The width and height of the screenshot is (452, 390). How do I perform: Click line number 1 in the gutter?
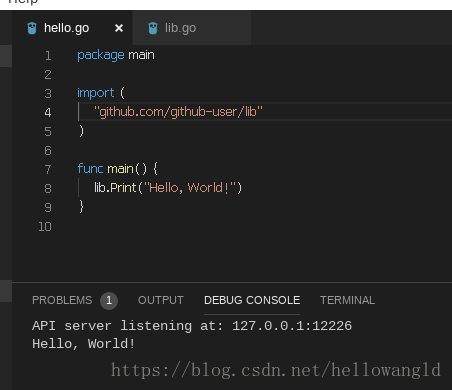48,56
